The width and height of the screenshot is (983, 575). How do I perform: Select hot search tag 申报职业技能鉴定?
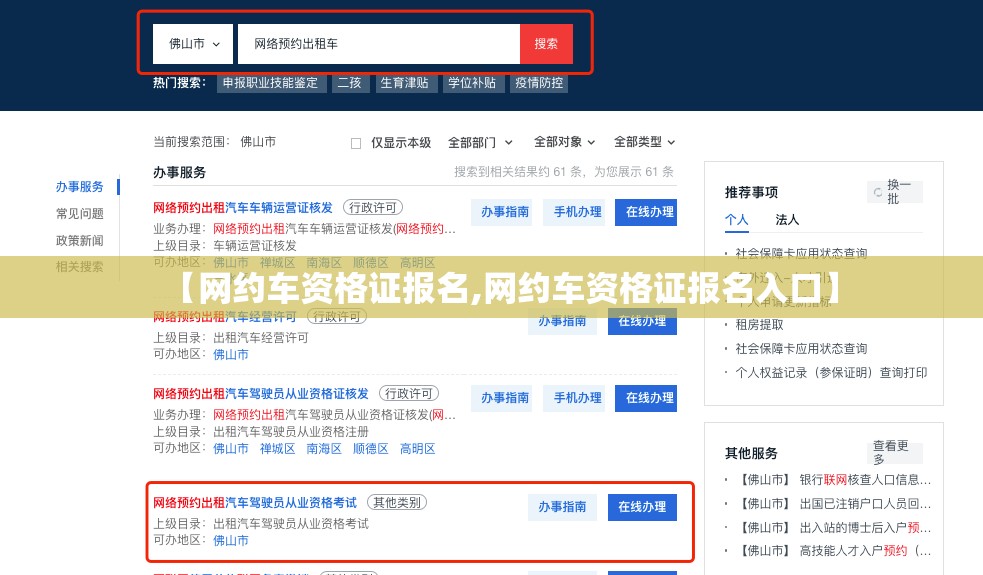click(x=271, y=83)
